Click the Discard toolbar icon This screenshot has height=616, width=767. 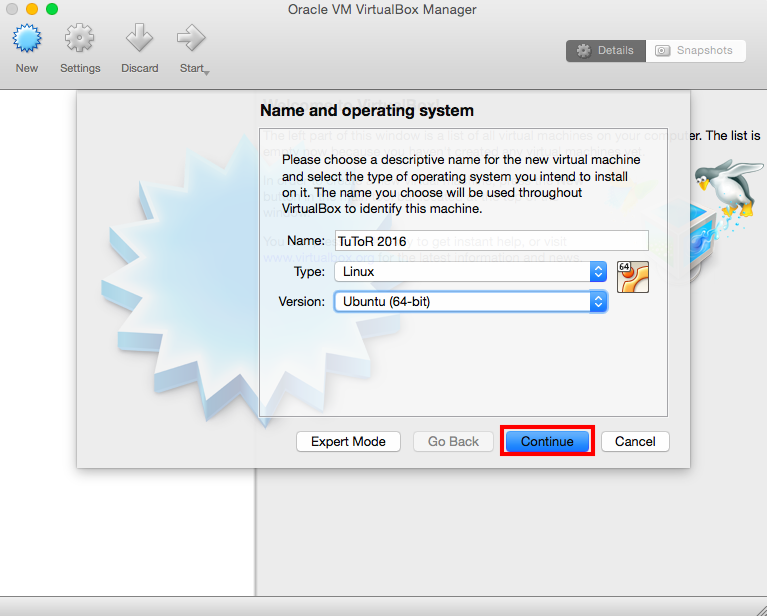pyautogui.click(x=139, y=38)
